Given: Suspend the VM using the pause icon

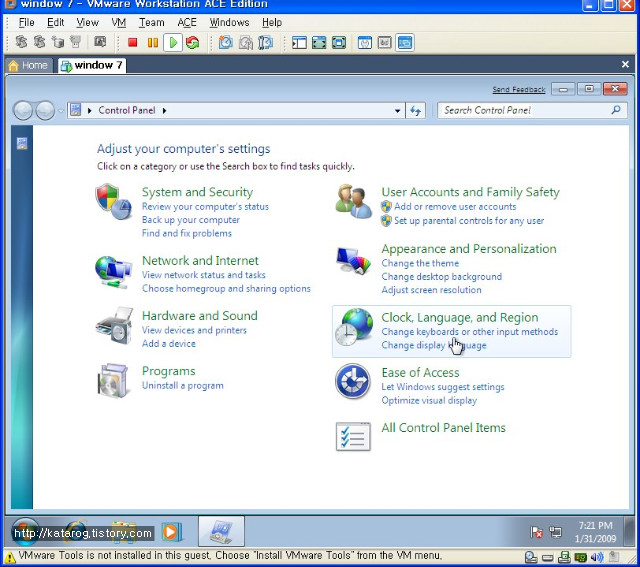Looking at the screenshot, I should pos(153,42).
